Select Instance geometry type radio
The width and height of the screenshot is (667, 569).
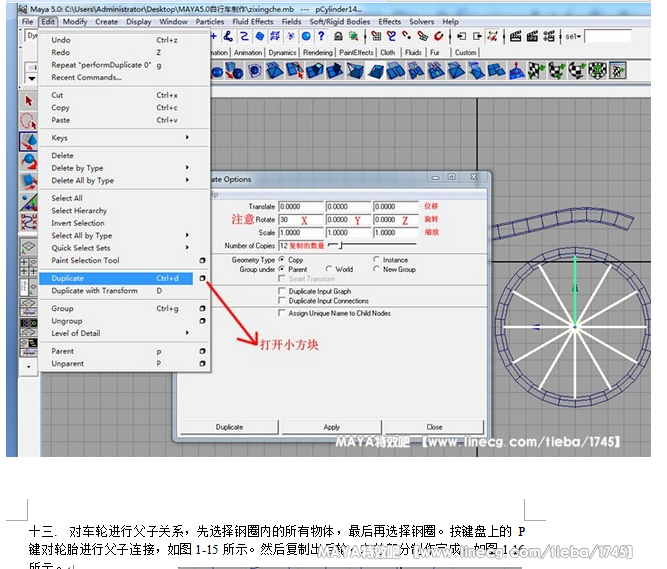(376, 259)
